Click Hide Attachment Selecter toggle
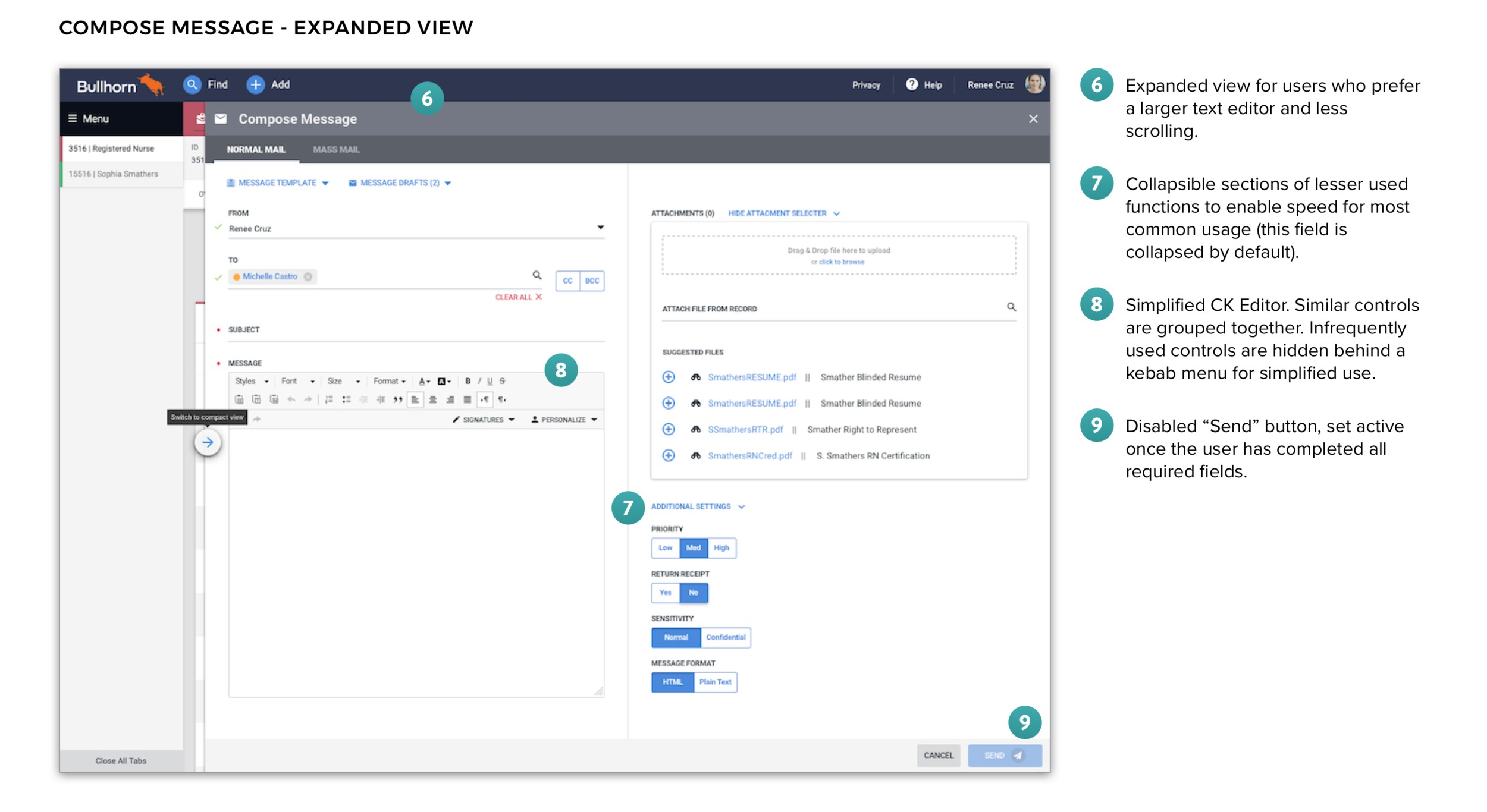 [784, 213]
